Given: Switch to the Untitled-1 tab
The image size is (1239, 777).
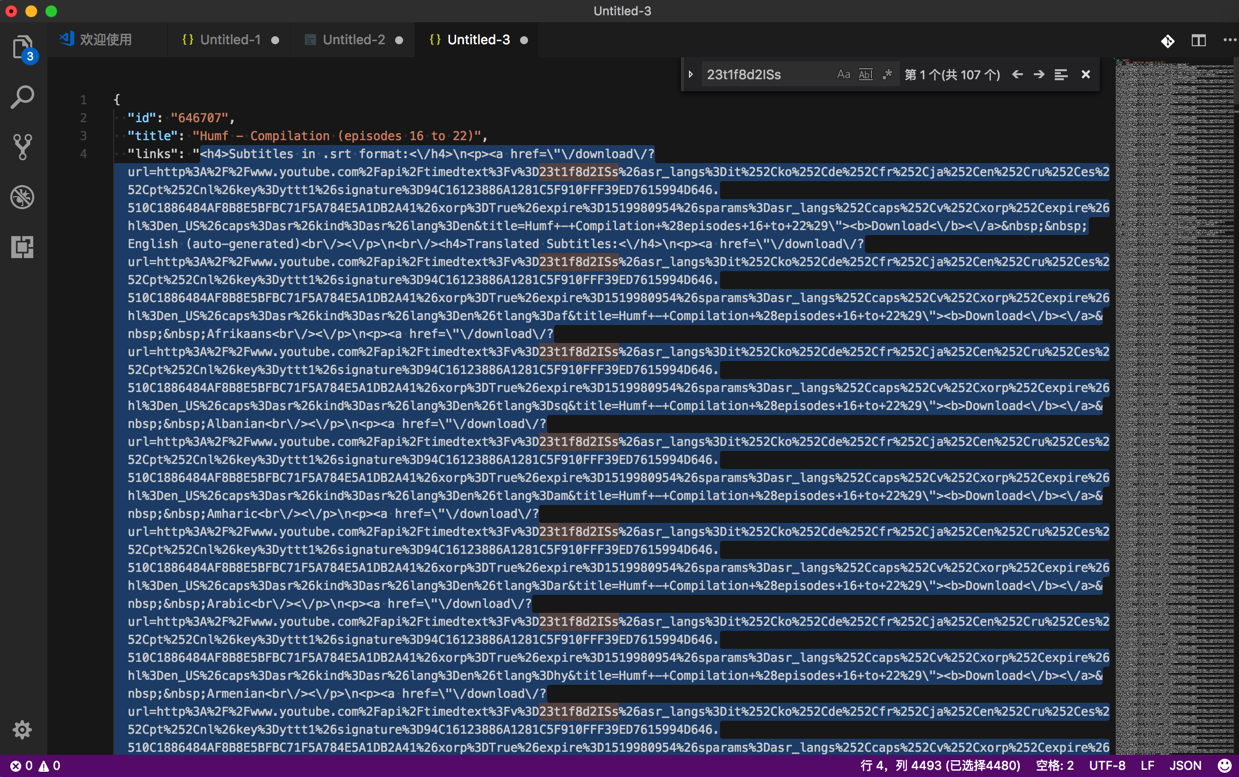Looking at the screenshot, I should coord(230,40).
